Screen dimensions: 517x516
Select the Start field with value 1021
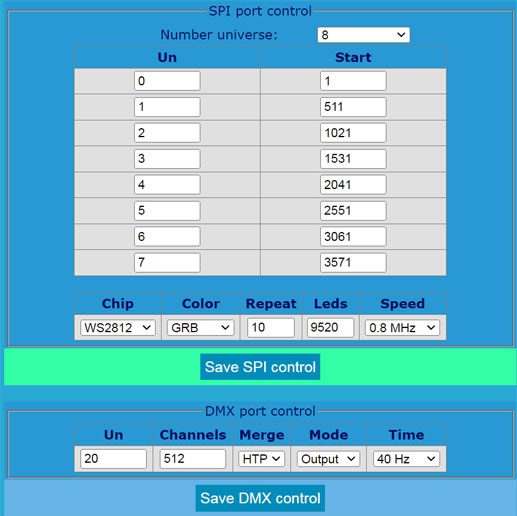353,133
